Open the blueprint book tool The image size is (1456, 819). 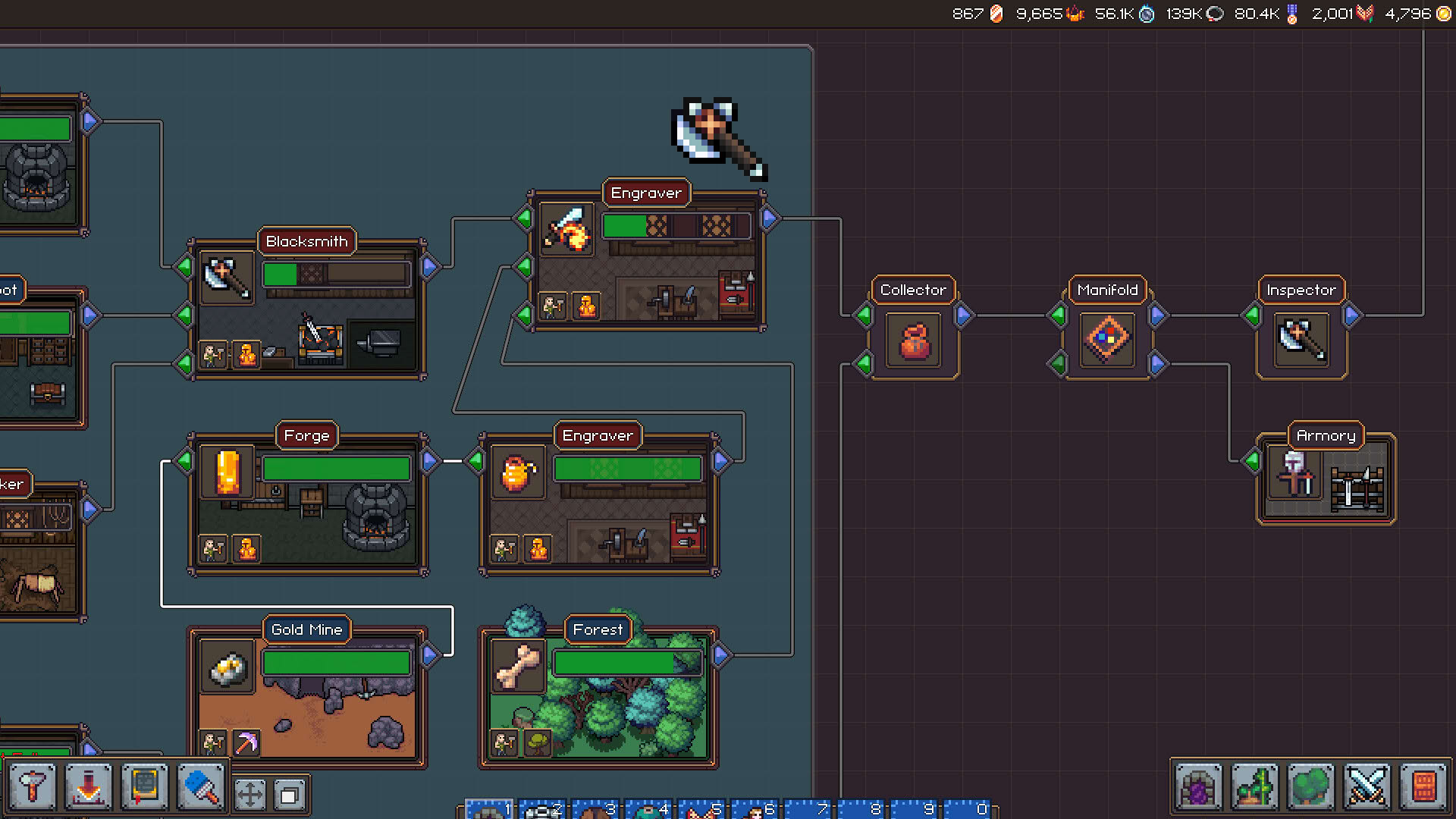pos(144,786)
